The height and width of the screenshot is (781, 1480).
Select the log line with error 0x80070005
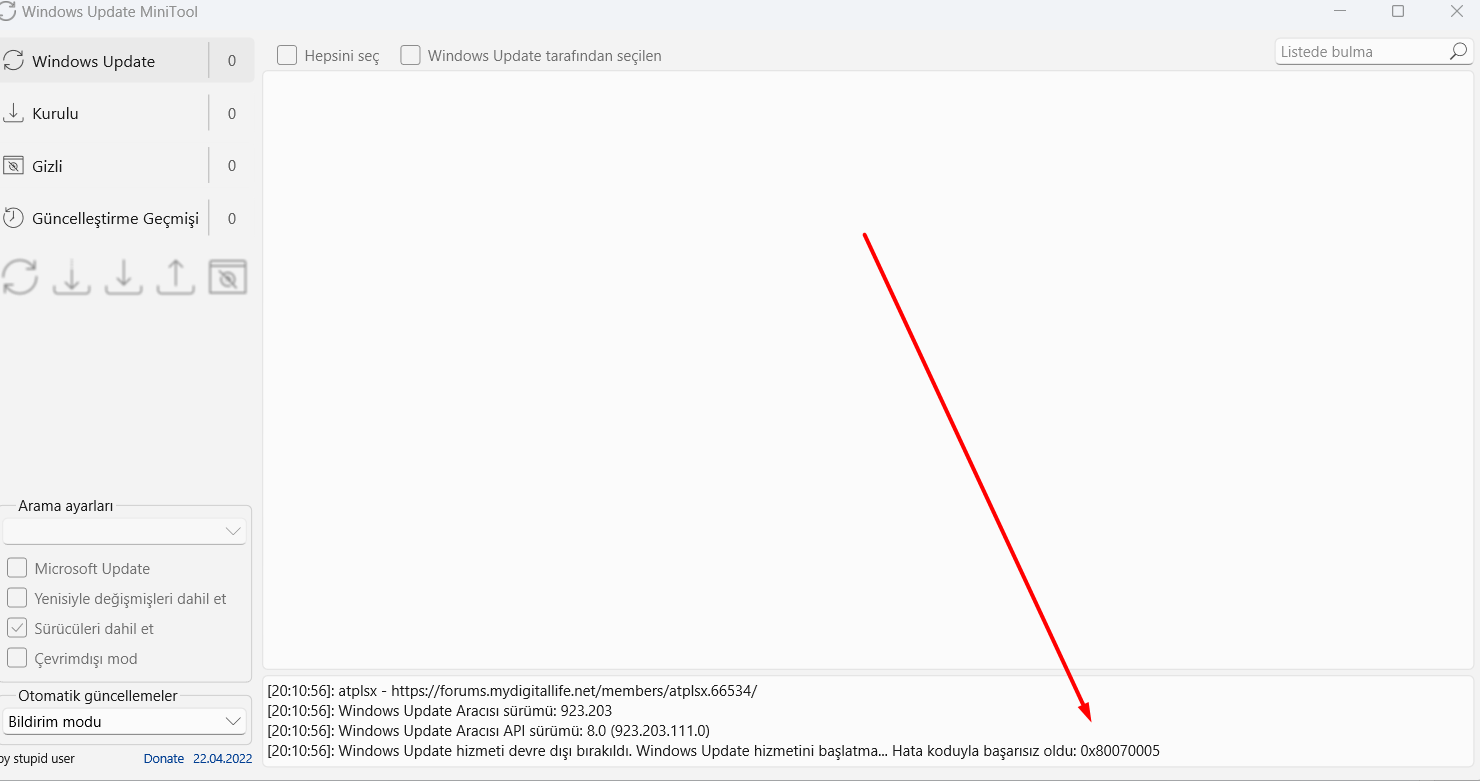click(x=714, y=750)
